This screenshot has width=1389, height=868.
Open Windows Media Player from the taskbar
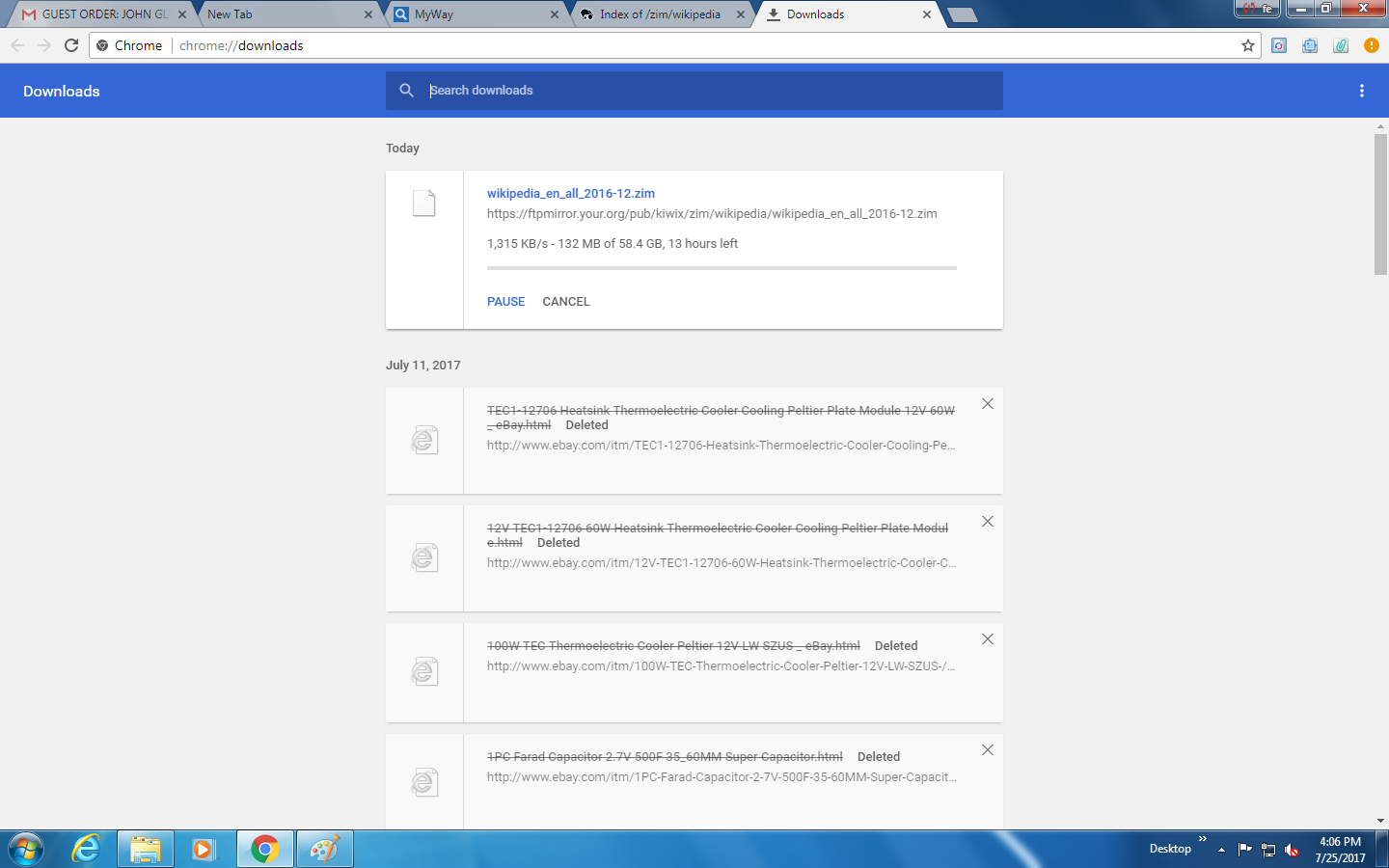tap(204, 849)
